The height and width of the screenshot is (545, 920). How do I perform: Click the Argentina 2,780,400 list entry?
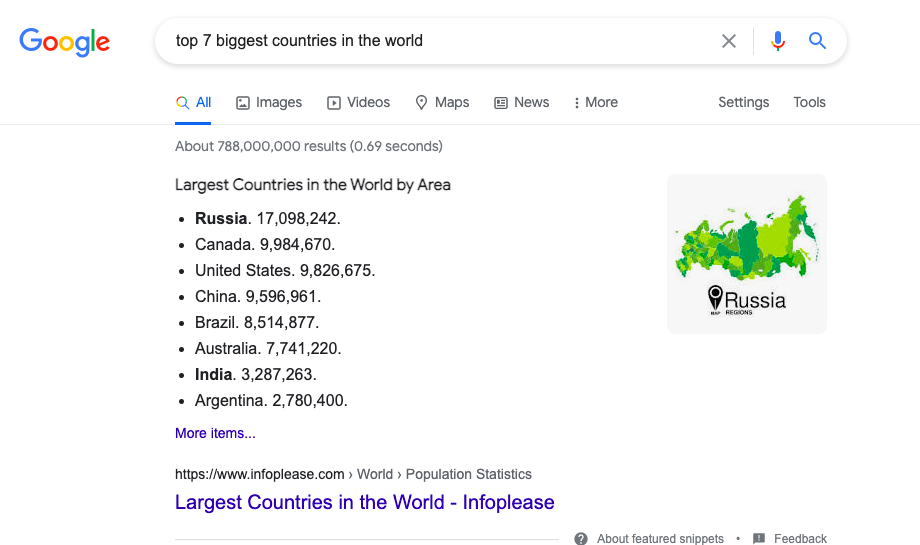271,401
